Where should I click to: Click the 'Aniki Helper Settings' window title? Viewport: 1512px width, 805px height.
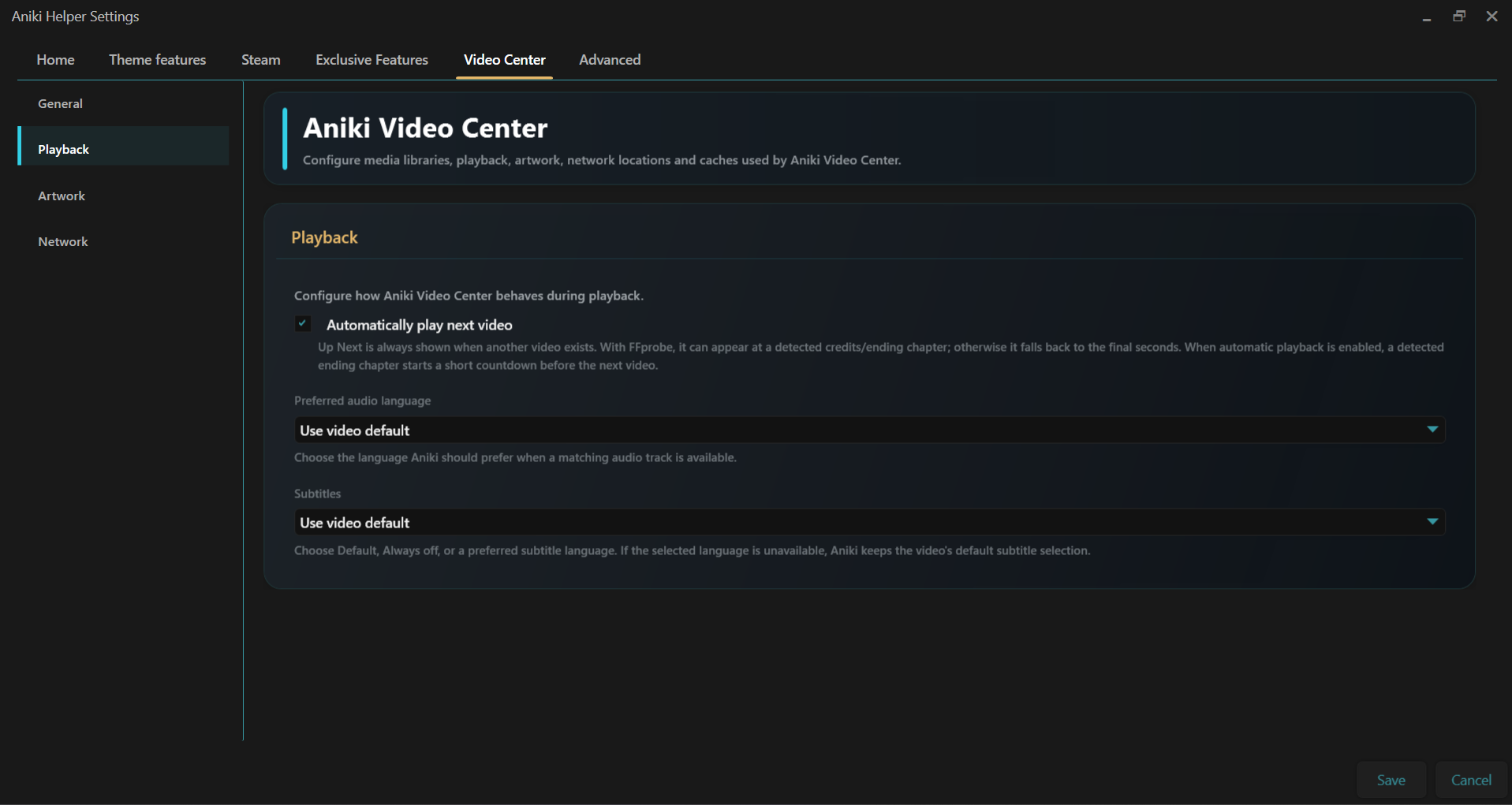(x=76, y=17)
